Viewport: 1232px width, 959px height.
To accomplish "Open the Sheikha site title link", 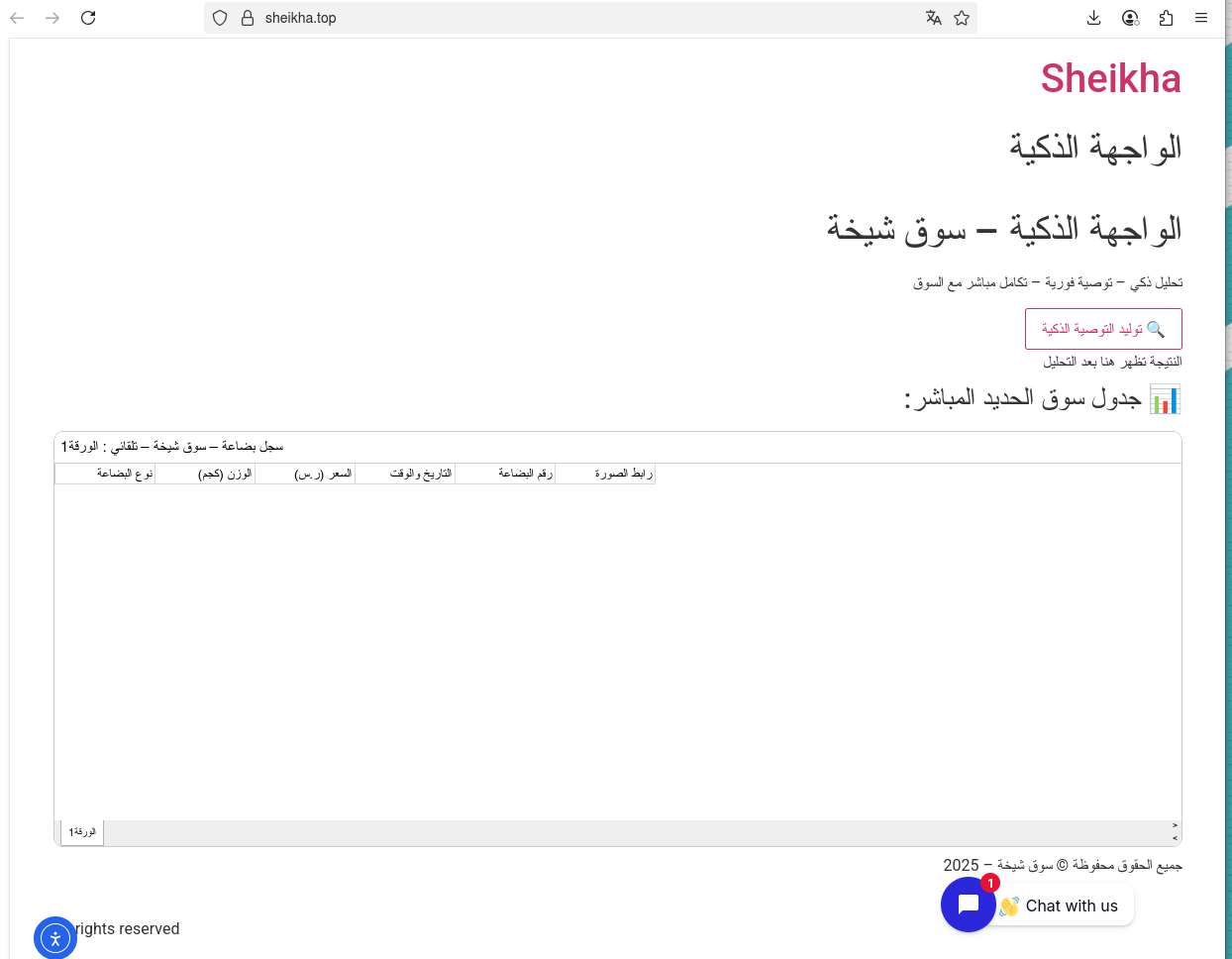I will coord(1110,78).
